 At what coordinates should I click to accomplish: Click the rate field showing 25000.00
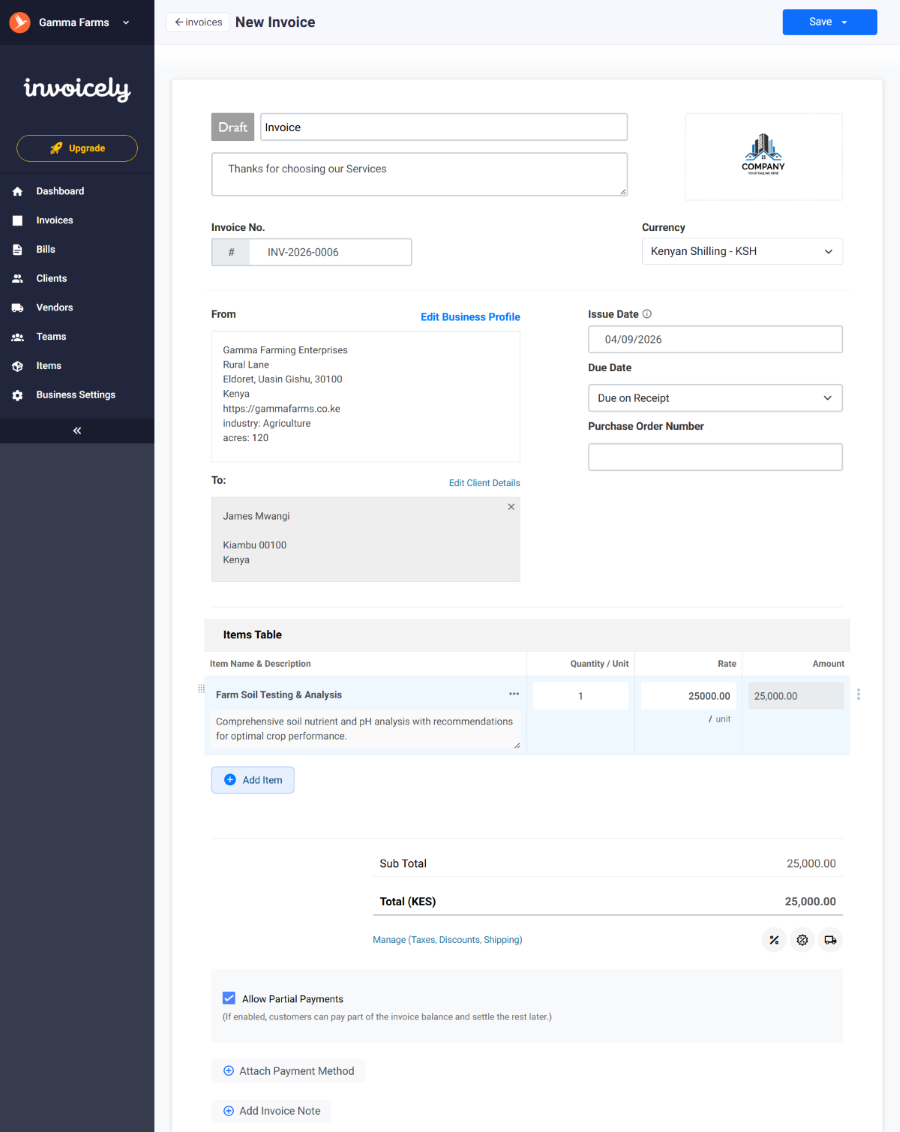(688, 696)
